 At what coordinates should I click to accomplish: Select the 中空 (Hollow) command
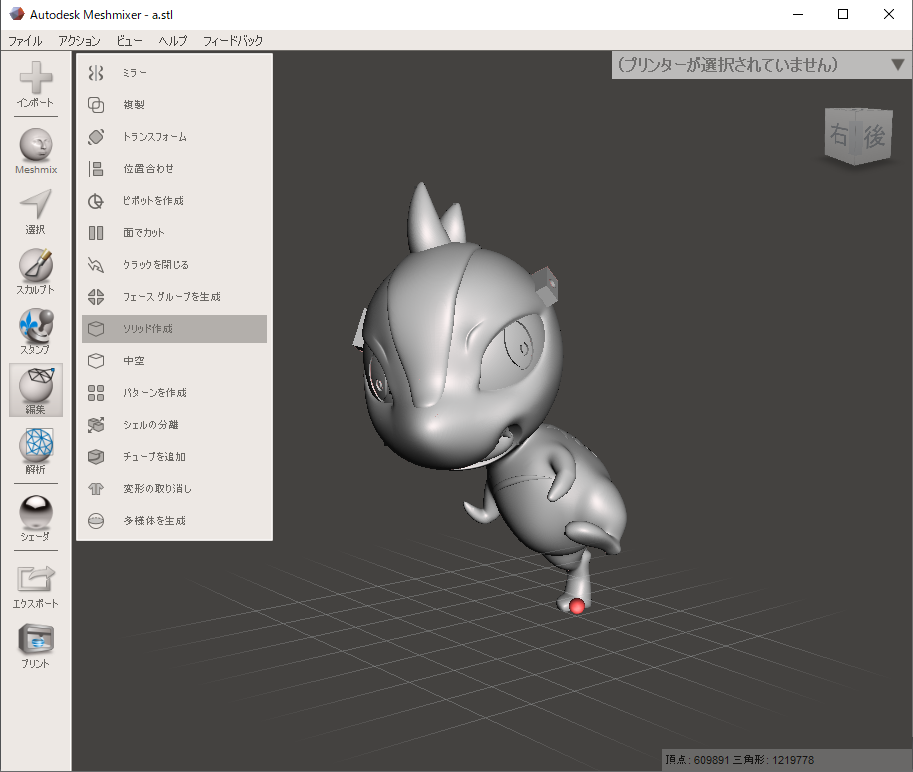(174, 361)
